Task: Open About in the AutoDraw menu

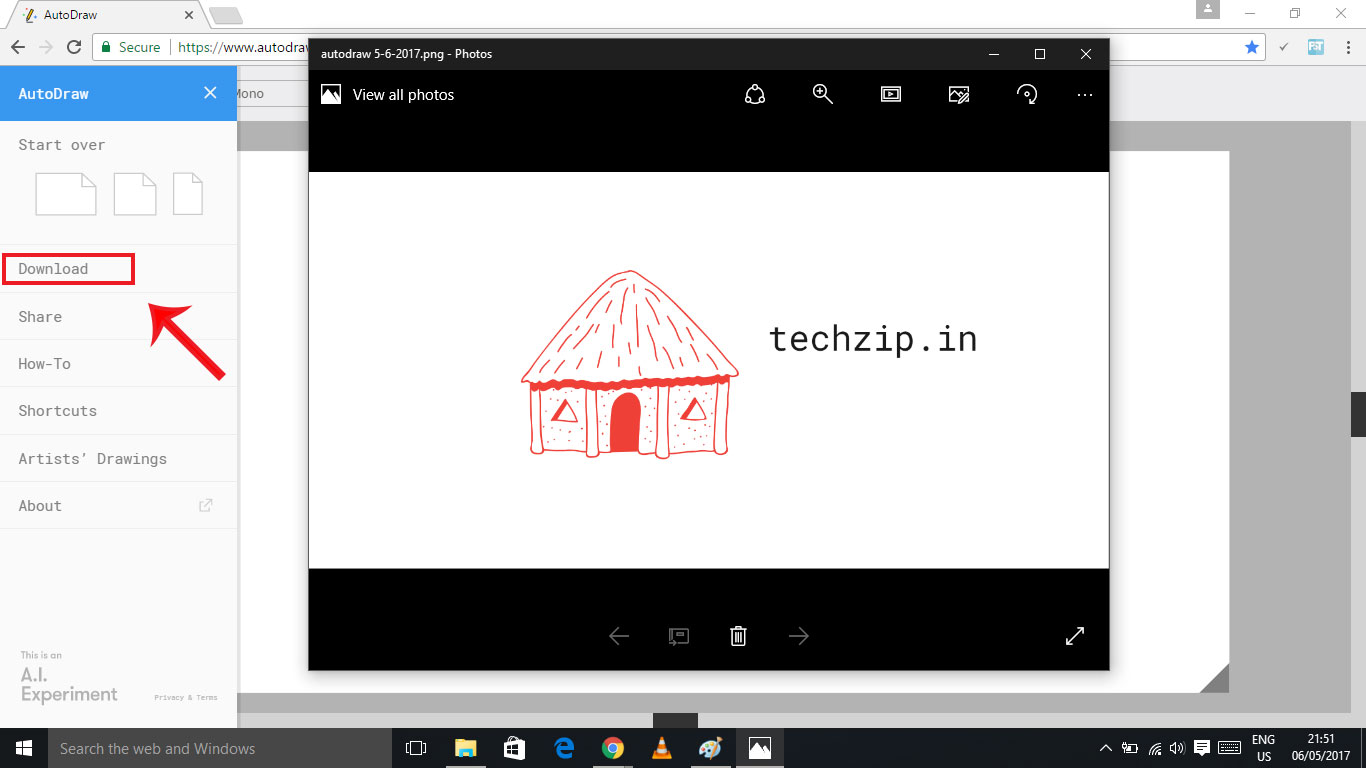Action: coord(40,506)
